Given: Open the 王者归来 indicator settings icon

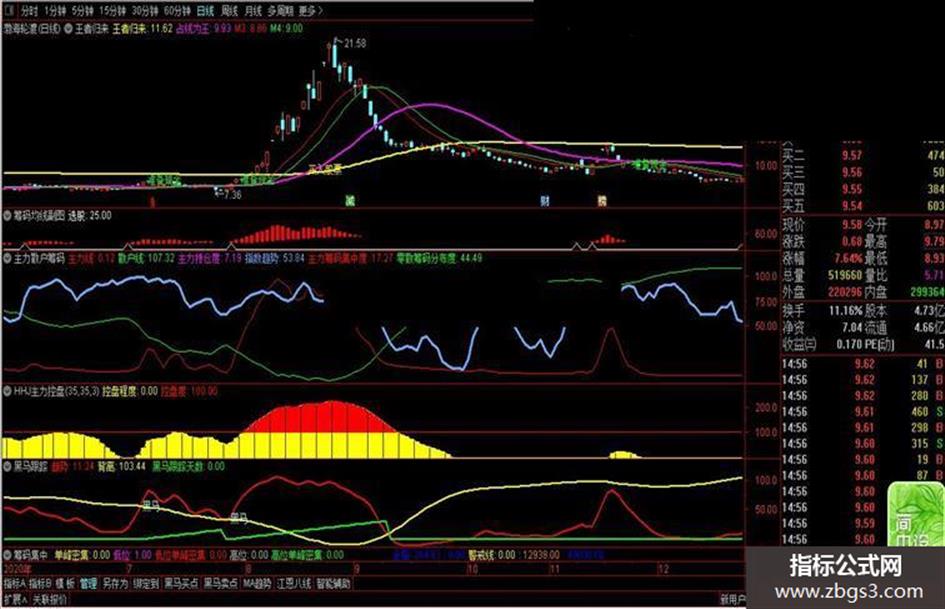Looking at the screenshot, I should pyautogui.click(x=68, y=28).
